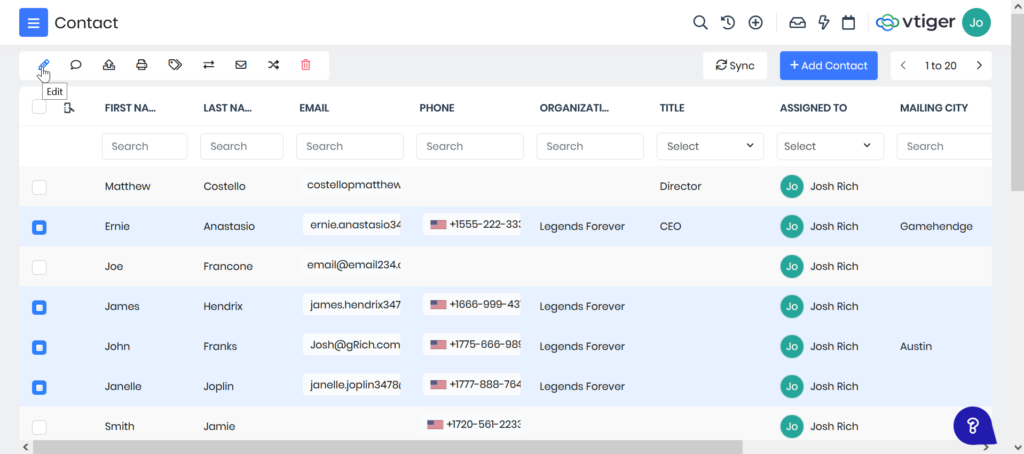The height and width of the screenshot is (454, 1024).
Task: Click the Edit pencil icon
Action: coord(43,65)
